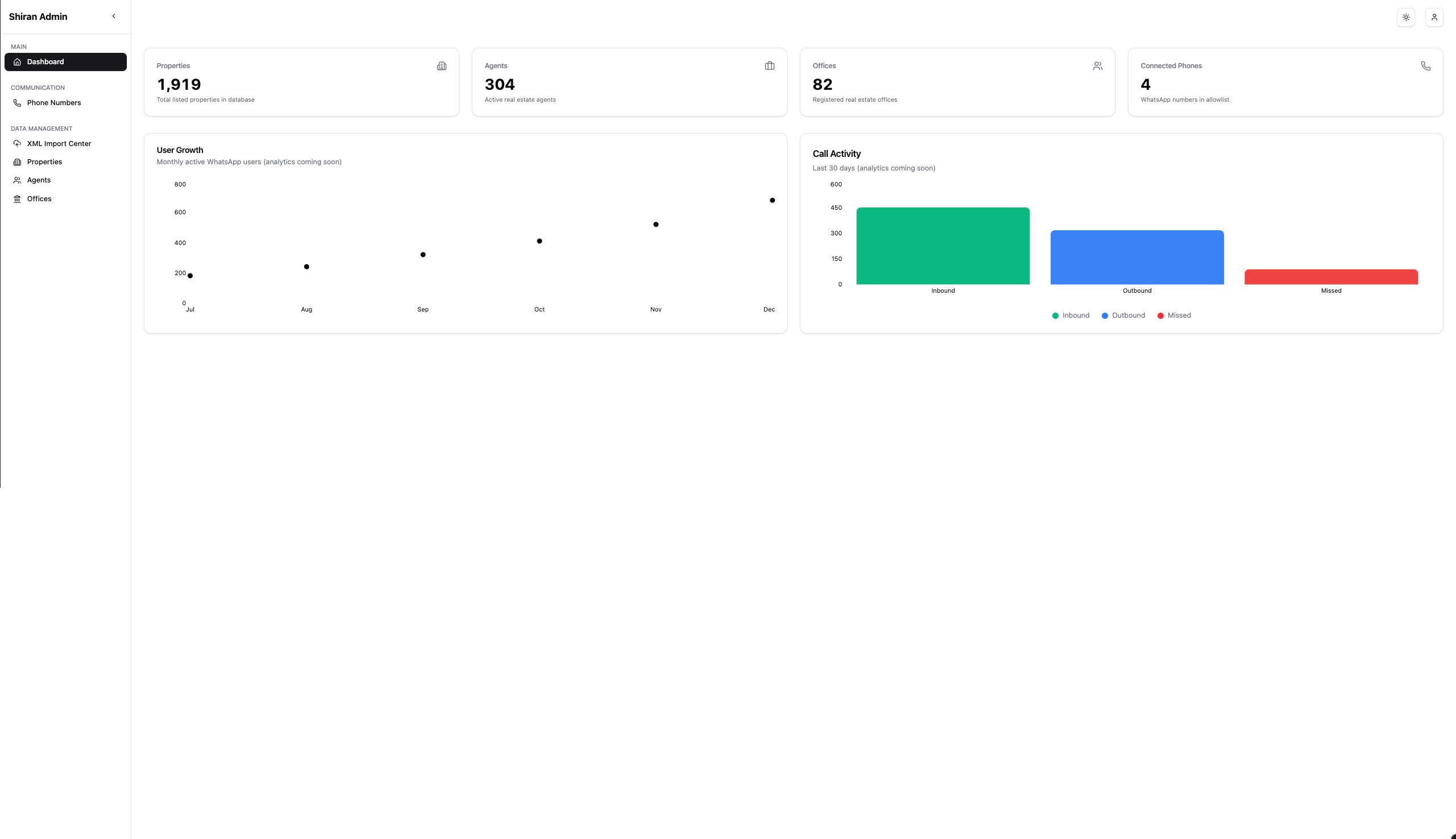1456x839 pixels.
Task: Toggle light/dark theme with the sun icon
Action: click(x=1405, y=16)
